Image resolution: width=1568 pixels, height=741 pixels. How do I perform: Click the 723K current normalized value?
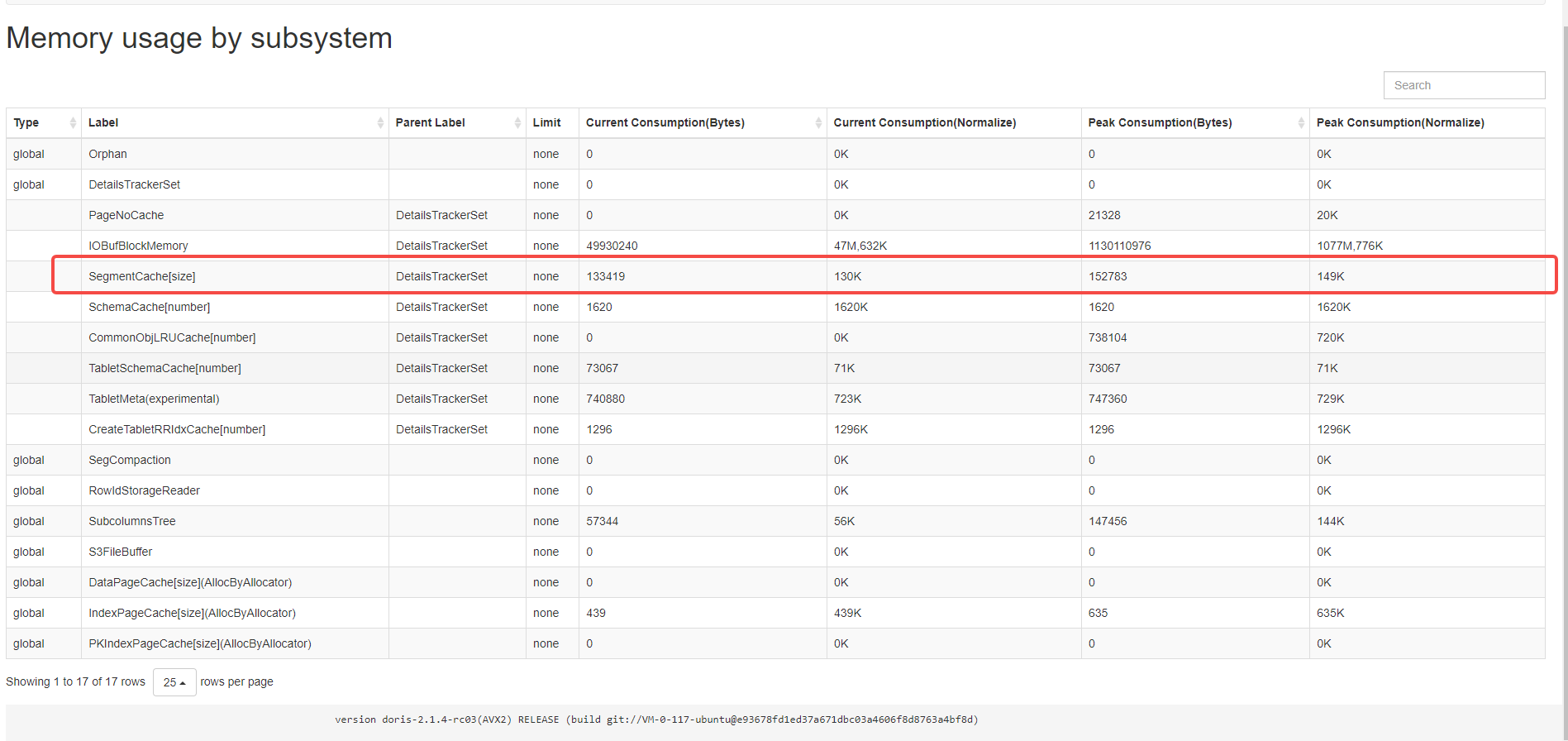pos(848,399)
